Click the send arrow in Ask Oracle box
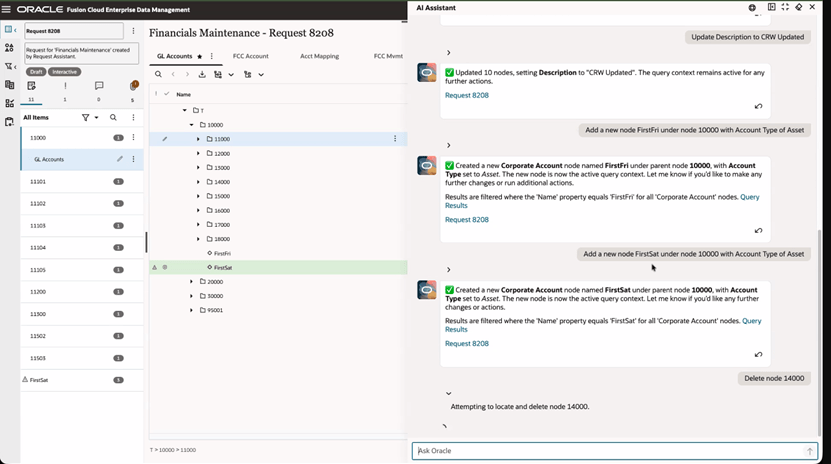Screen dimensions: 831x464 coord(810,451)
